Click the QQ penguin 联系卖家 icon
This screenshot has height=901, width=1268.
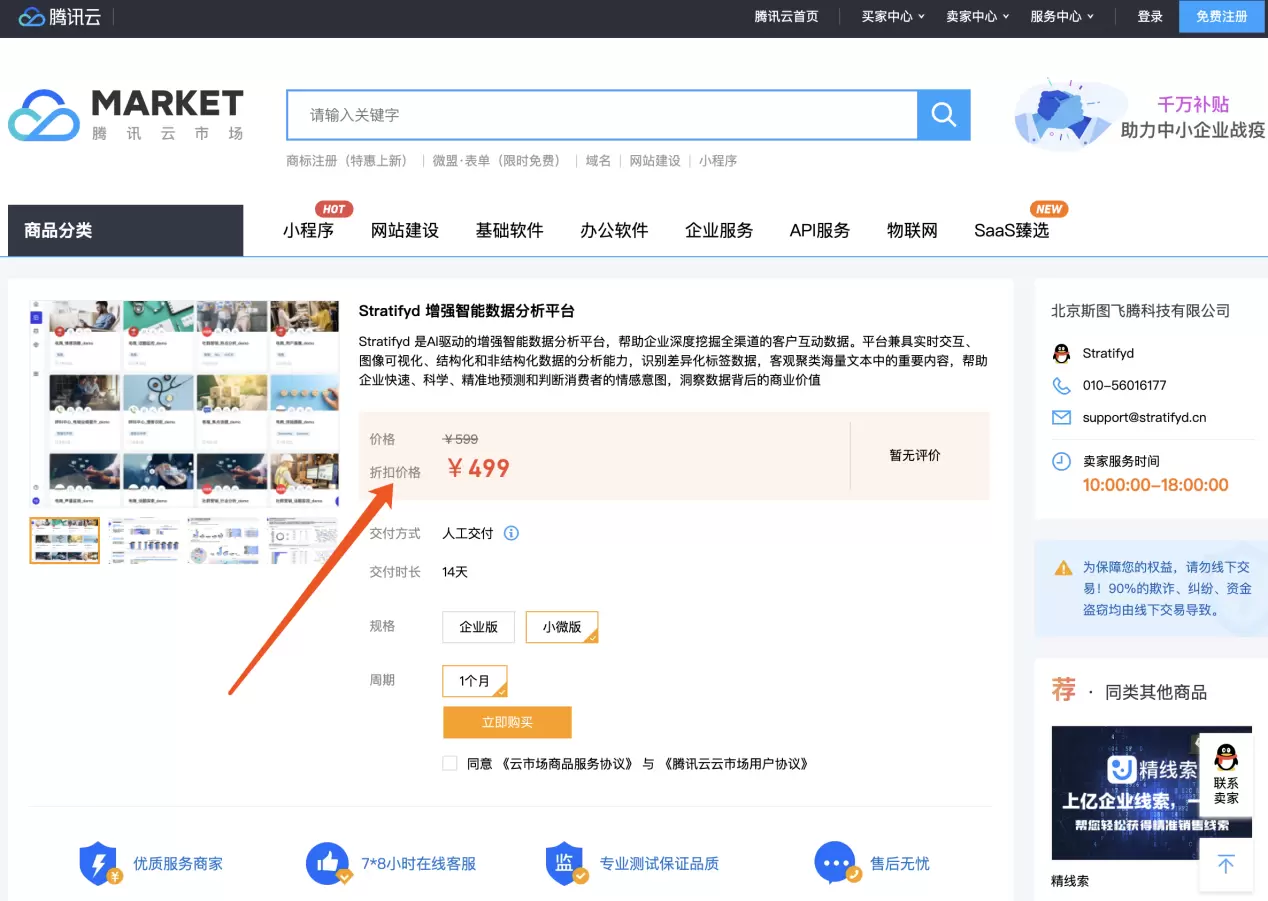pyautogui.click(x=1226, y=757)
